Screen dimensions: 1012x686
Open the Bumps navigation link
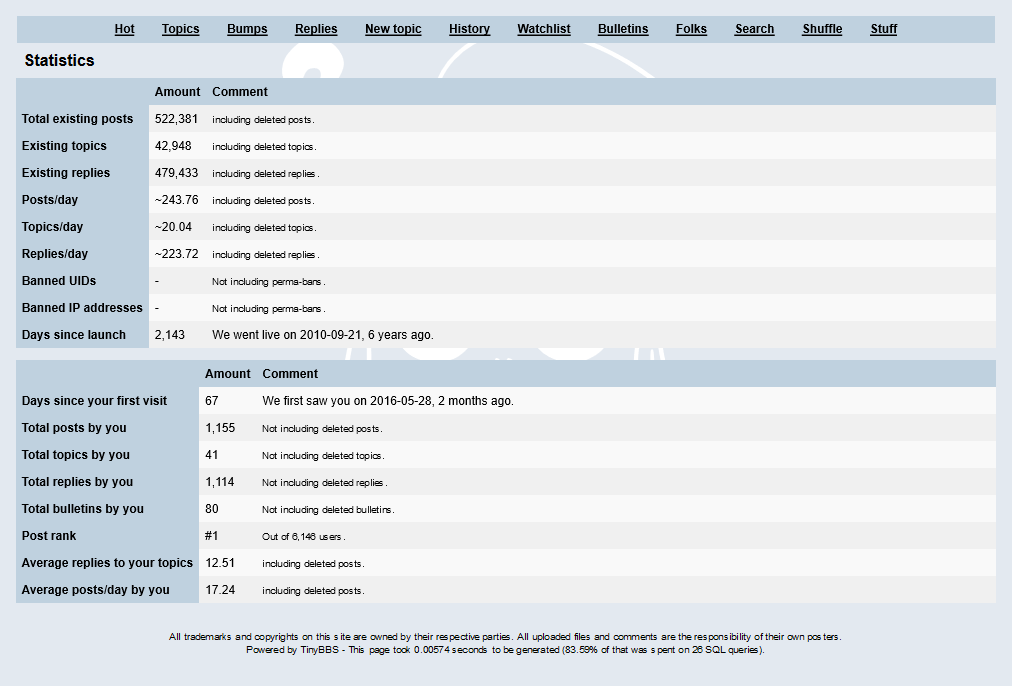pos(247,29)
